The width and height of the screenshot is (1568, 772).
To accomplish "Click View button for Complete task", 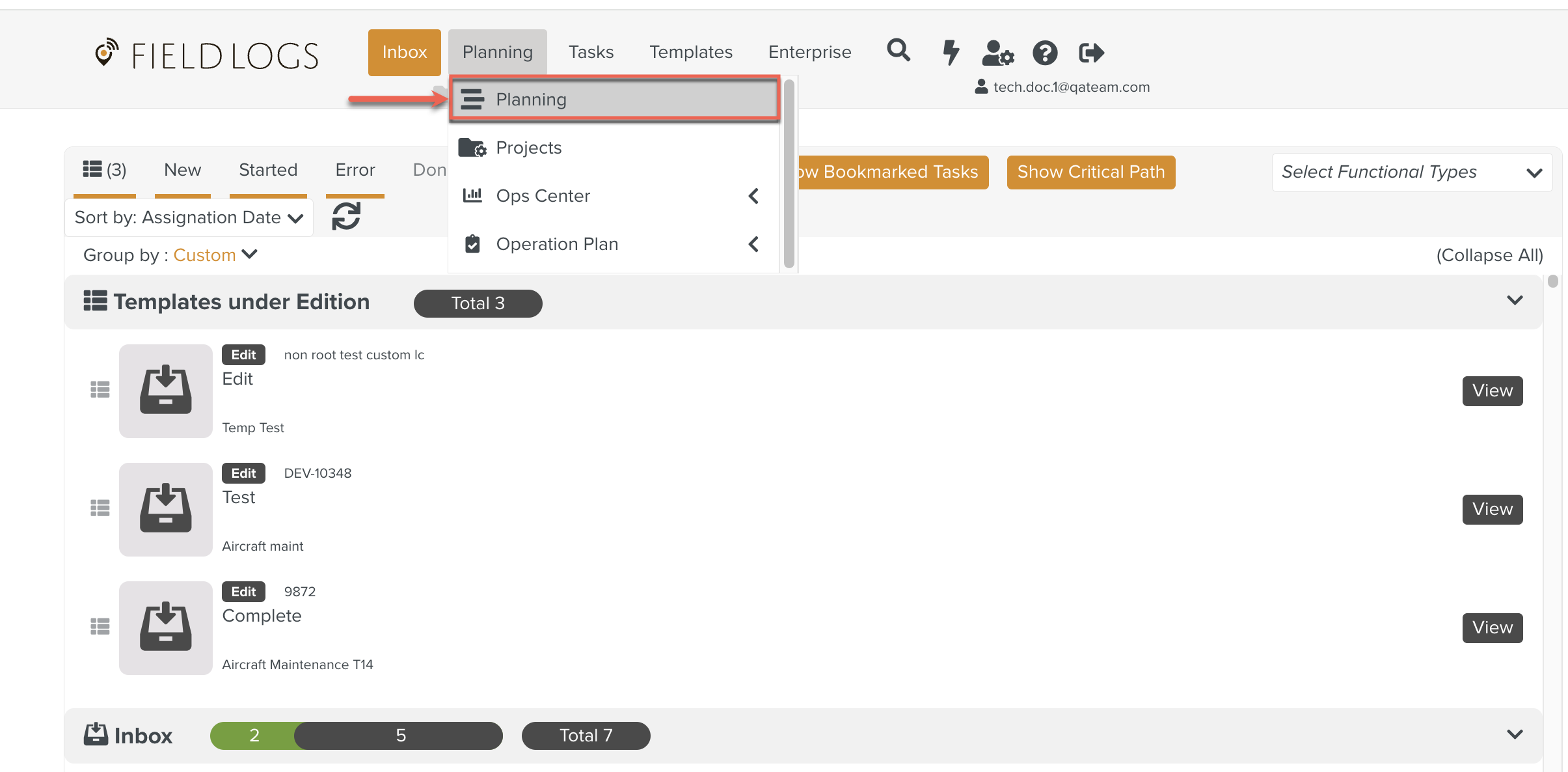I will click(1492, 627).
